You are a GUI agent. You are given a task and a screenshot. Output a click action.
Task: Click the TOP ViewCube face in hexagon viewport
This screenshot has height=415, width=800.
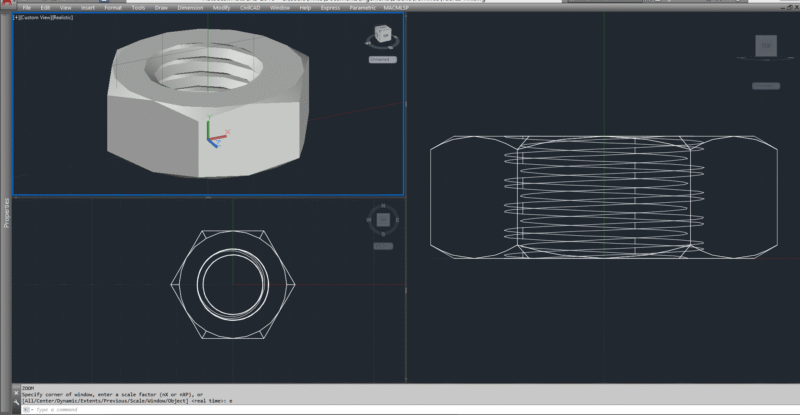[x=383, y=220]
